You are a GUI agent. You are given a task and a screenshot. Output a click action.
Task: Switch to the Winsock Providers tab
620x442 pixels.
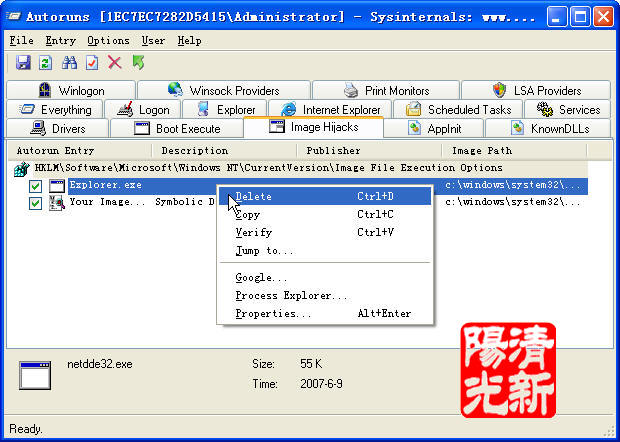(224, 90)
